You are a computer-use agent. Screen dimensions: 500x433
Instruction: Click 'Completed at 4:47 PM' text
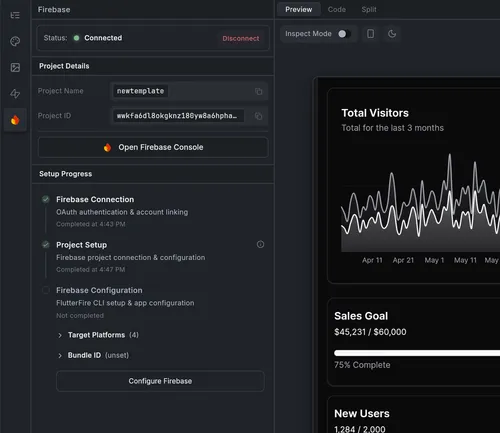coord(91,269)
